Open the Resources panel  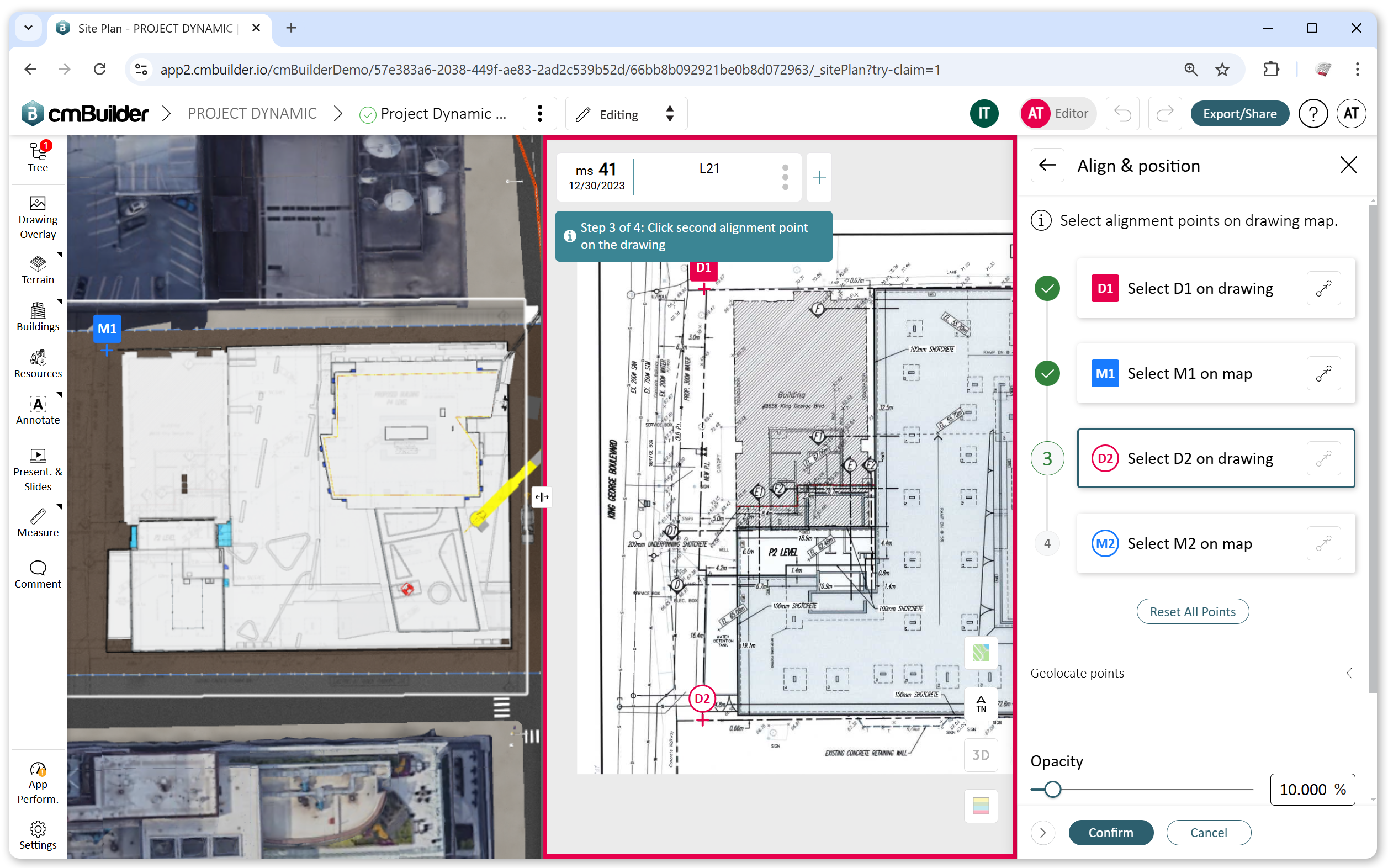(38, 364)
